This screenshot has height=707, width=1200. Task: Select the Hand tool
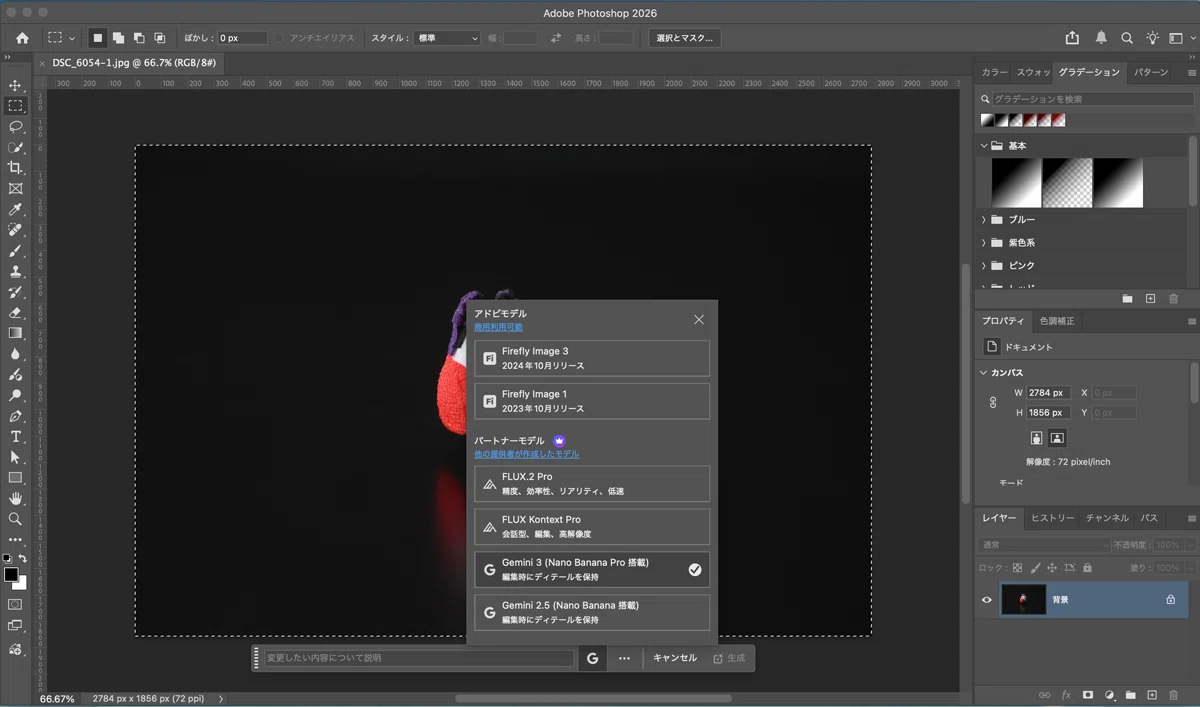15,498
